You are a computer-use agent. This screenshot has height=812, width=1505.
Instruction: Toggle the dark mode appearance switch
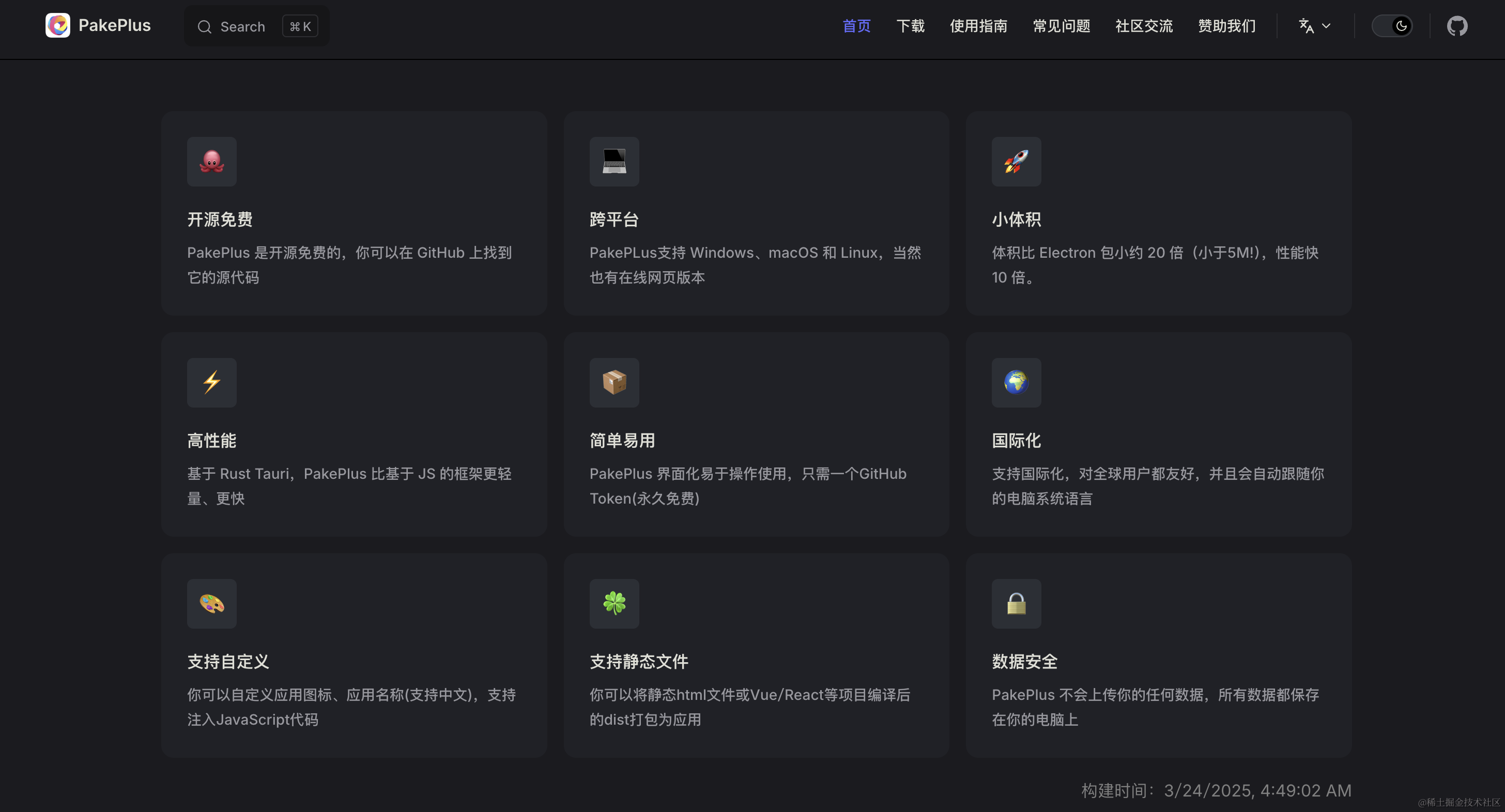click(x=1392, y=26)
